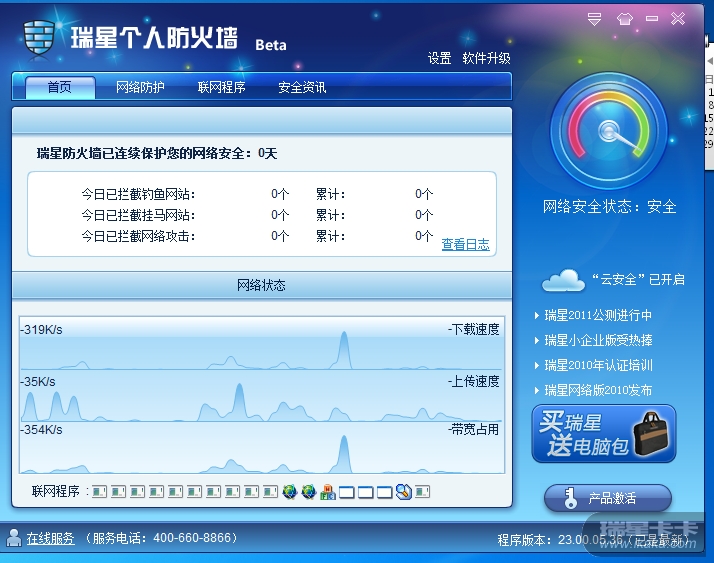
Task: Click the protection days 0天 headline
Action: pos(157,153)
